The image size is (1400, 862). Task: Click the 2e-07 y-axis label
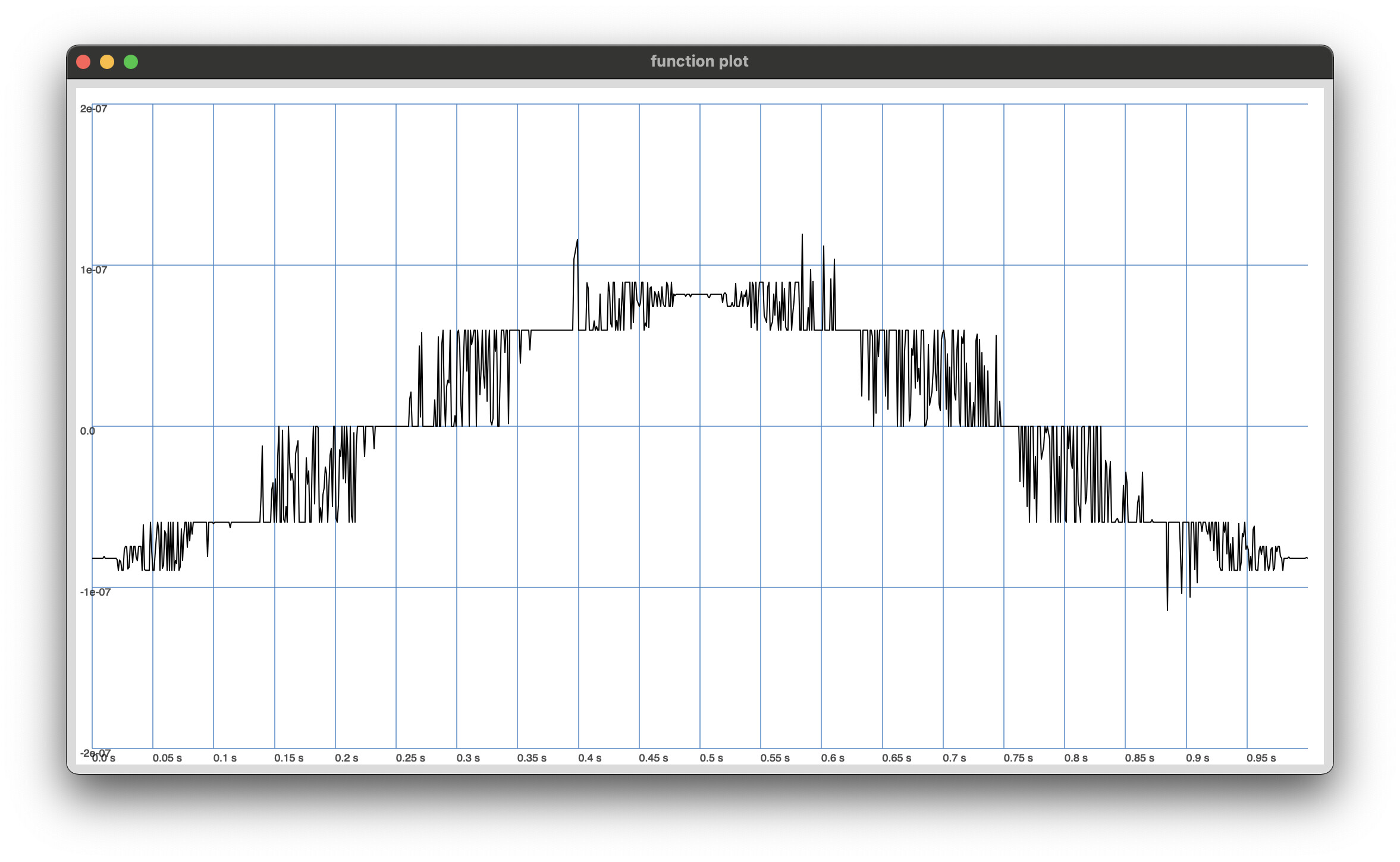[94, 109]
